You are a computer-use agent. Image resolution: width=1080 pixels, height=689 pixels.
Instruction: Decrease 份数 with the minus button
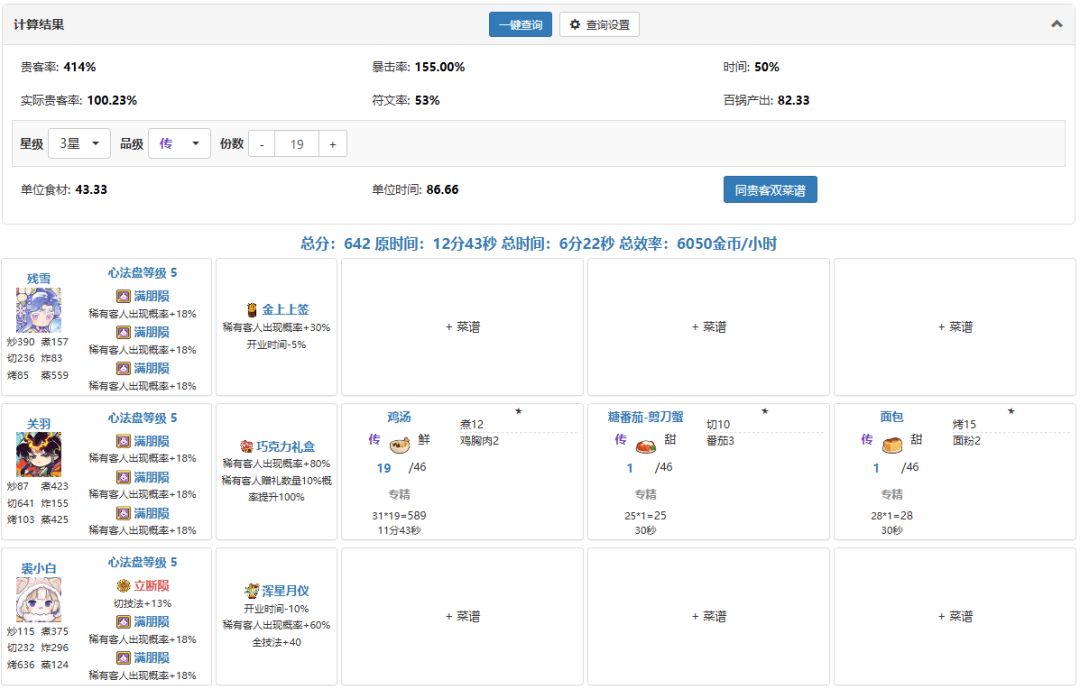(262, 144)
